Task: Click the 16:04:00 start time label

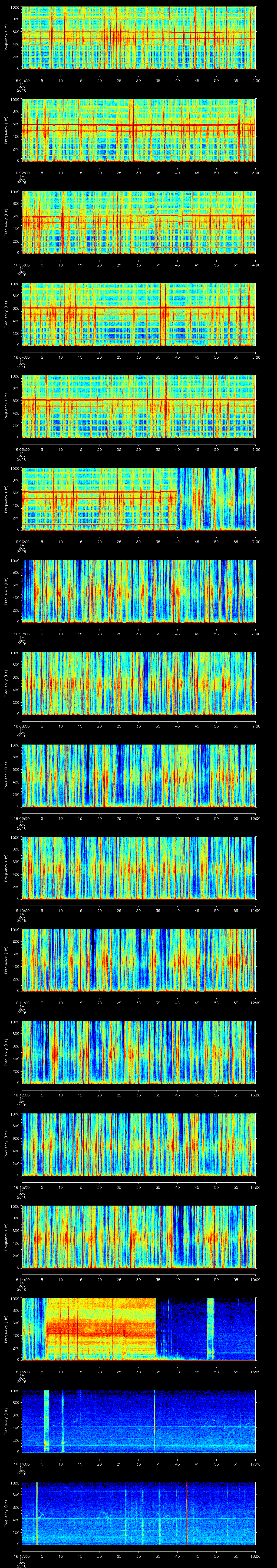Action: pyautogui.click(x=22, y=357)
